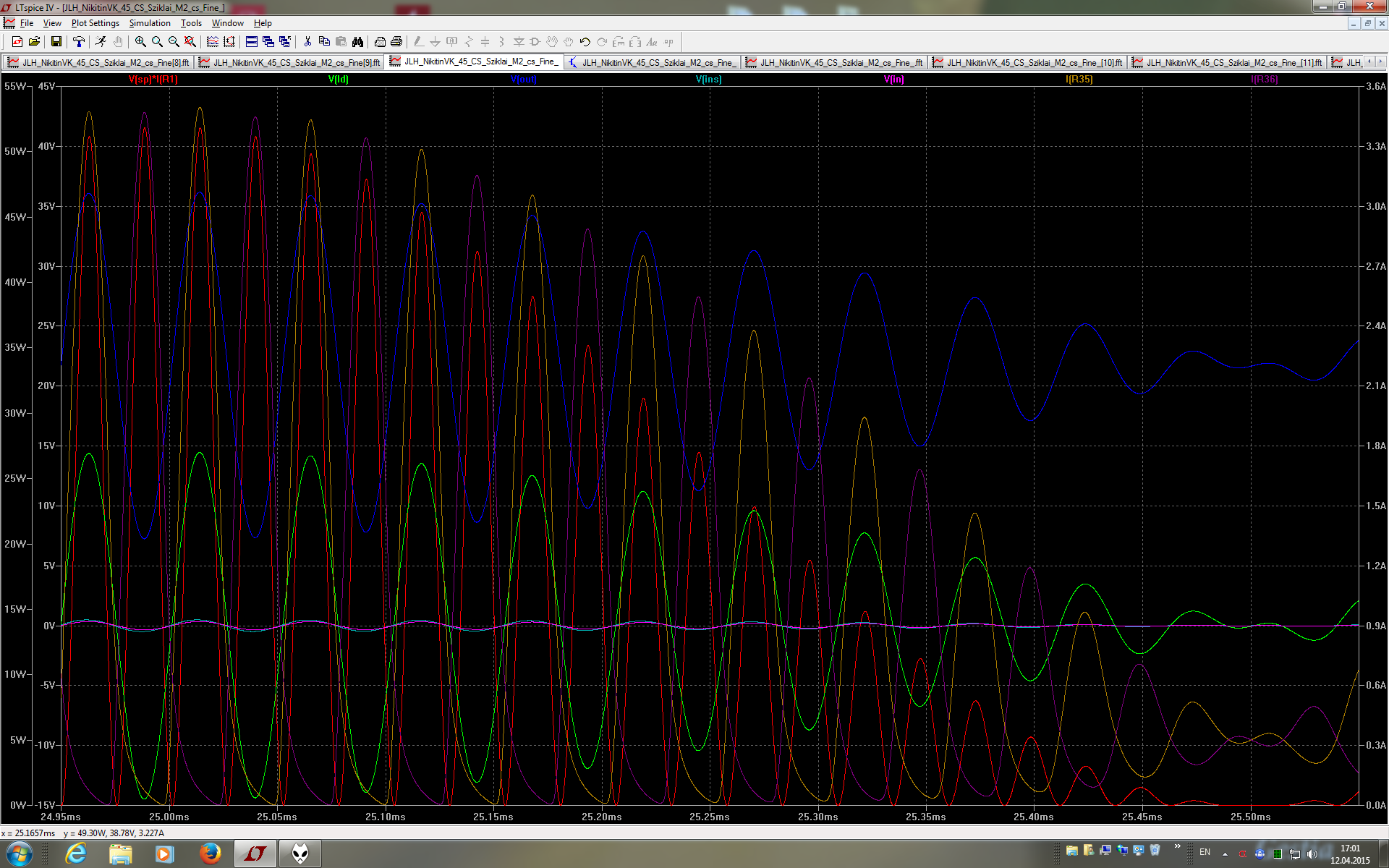Click the Zoom full extents icon
This screenshot has width=1389, height=868.
point(190,42)
